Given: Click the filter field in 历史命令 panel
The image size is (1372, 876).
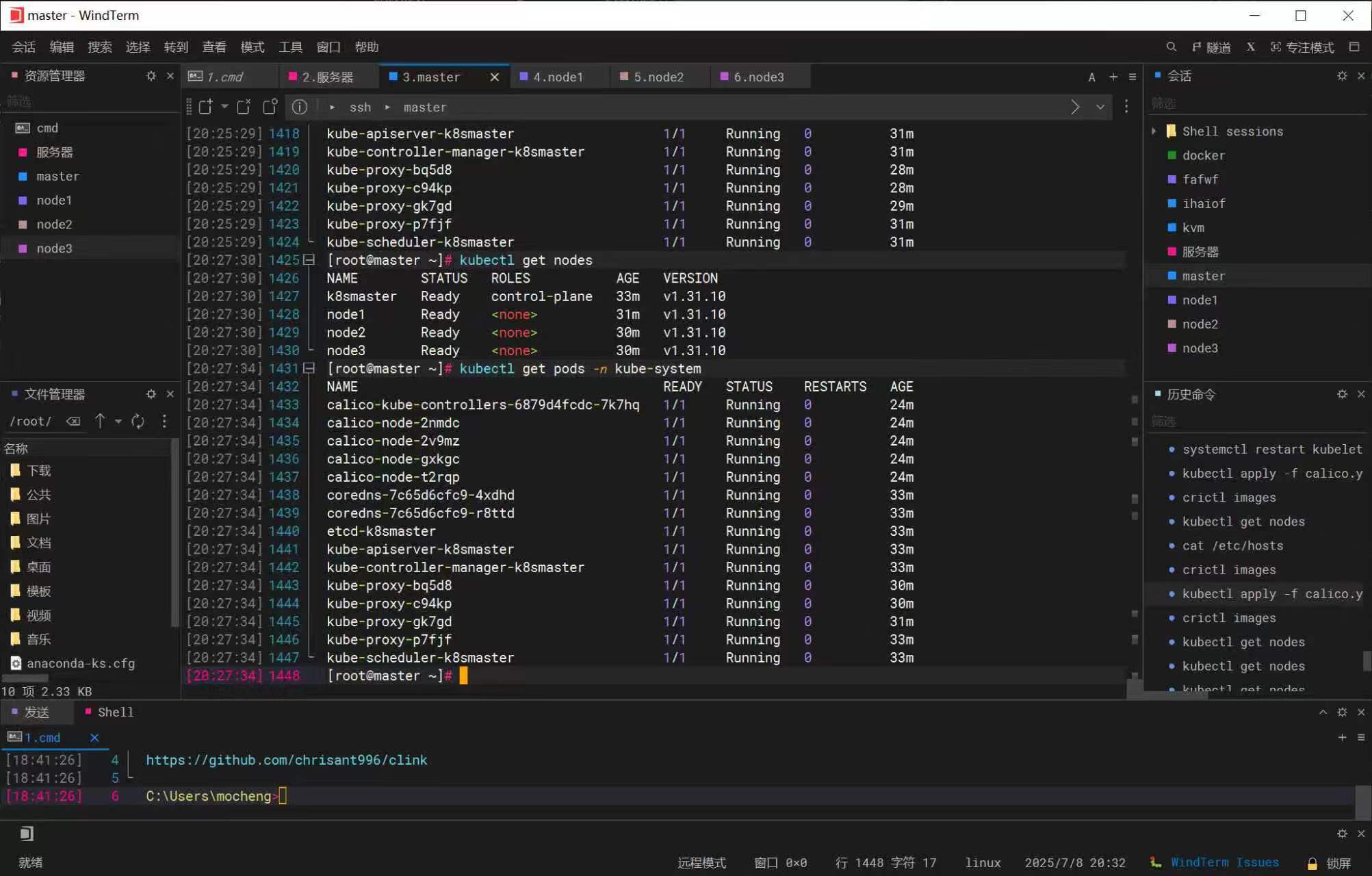Looking at the screenshot, I should [1258, 421].
